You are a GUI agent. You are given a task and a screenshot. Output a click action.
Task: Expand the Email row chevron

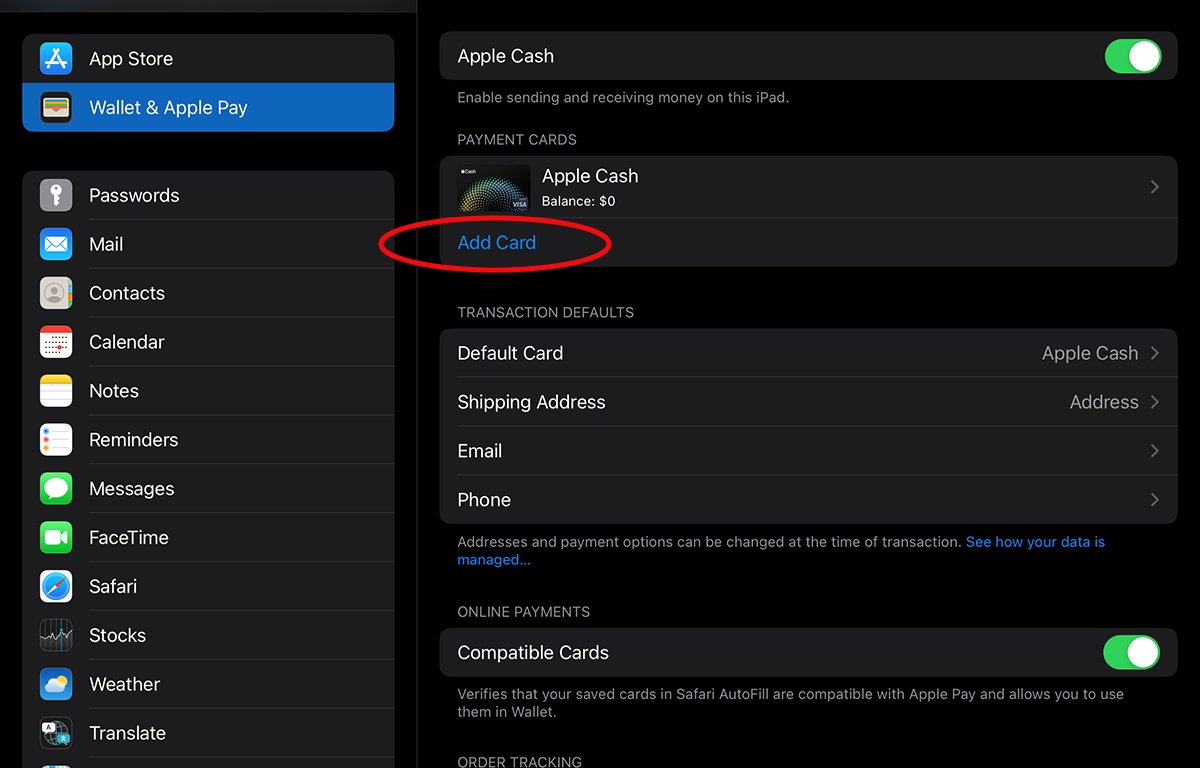(1155, 451)
